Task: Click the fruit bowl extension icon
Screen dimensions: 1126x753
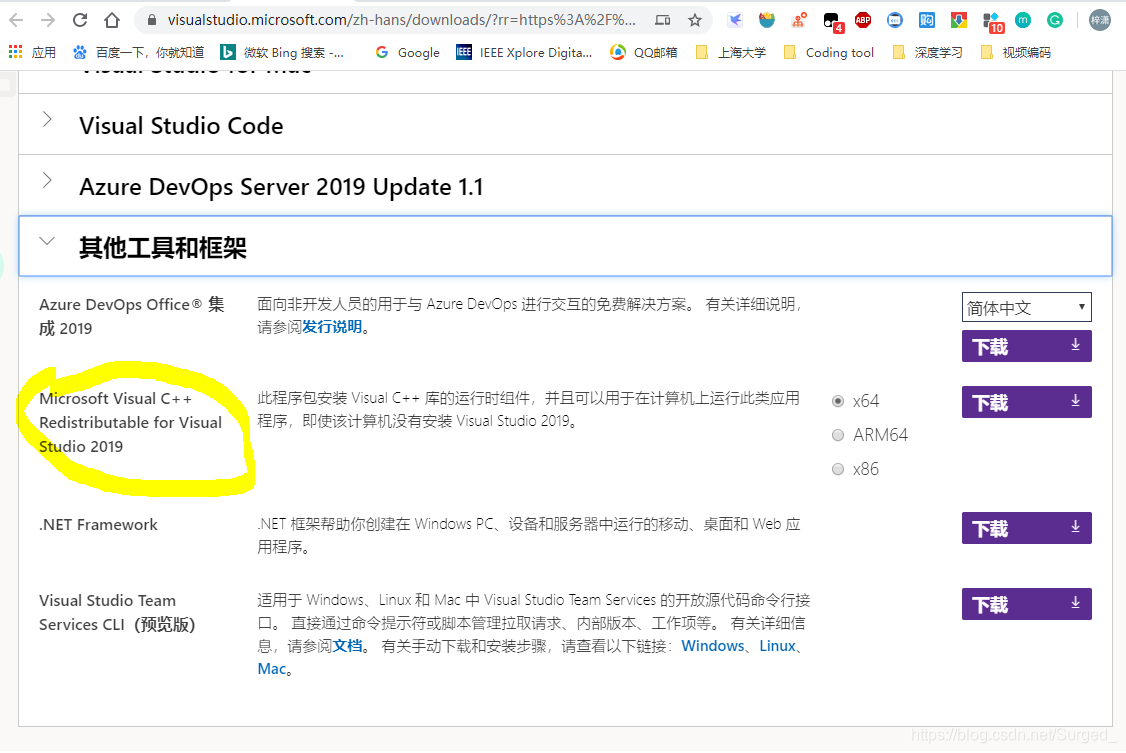Action: tap(767, 20)
